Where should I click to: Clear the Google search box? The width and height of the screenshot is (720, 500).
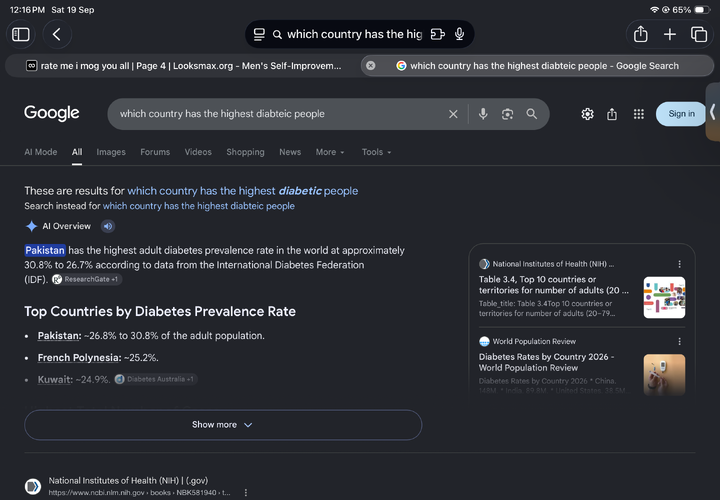(x=453, y=114)
